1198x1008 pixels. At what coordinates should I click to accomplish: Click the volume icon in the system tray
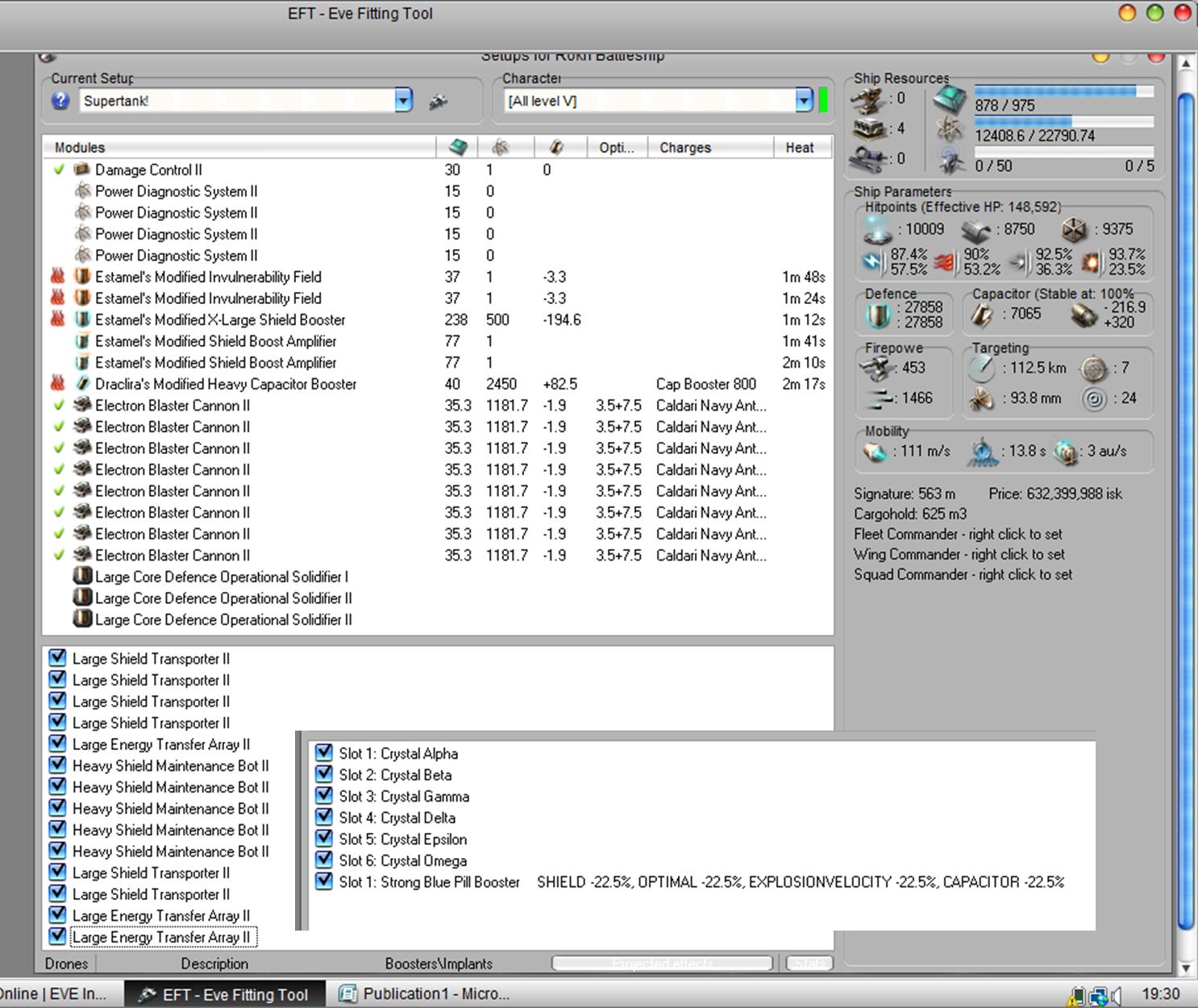pos(1117,997)
